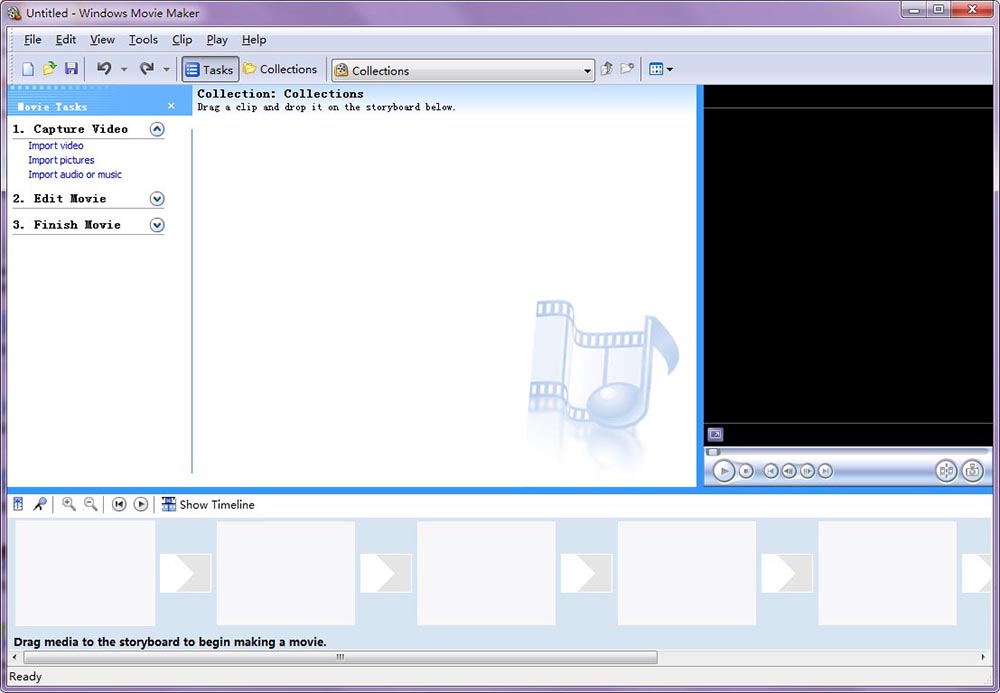Click the Next Frame button
1000x693 pixels.
pyautogui.click(x=807, y=471)
